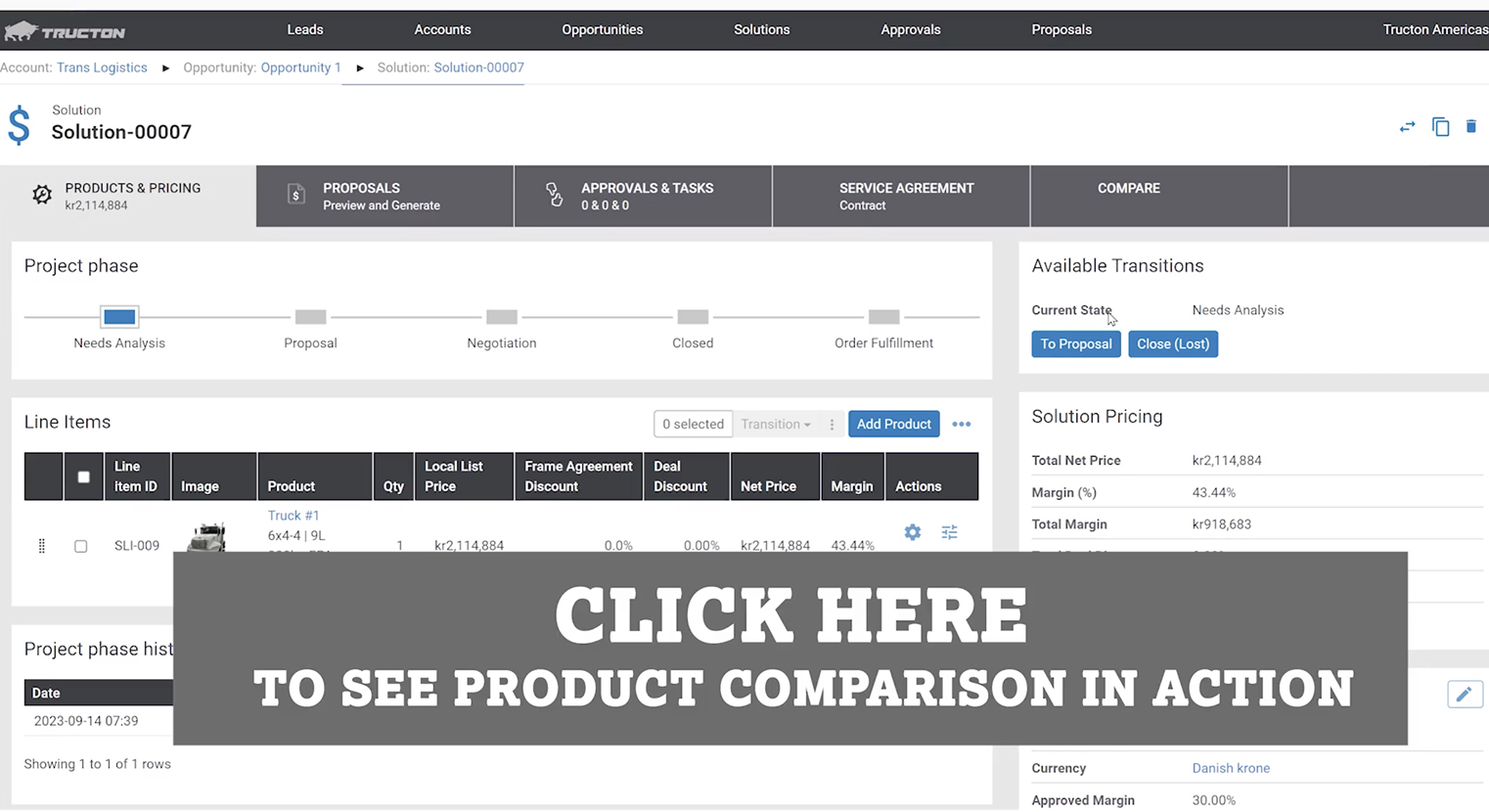Click the sliders adjust icon in Actions
This screenshot has height=812, width=1489.
(x=949, y=532)
